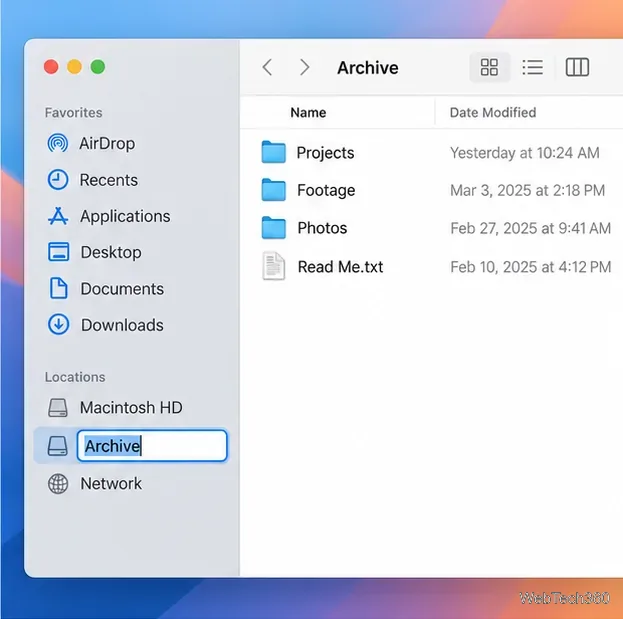The width and height of the screenshot is (623, 619).
Task: Switch to icon grid view
Action: tap(489, 67)
